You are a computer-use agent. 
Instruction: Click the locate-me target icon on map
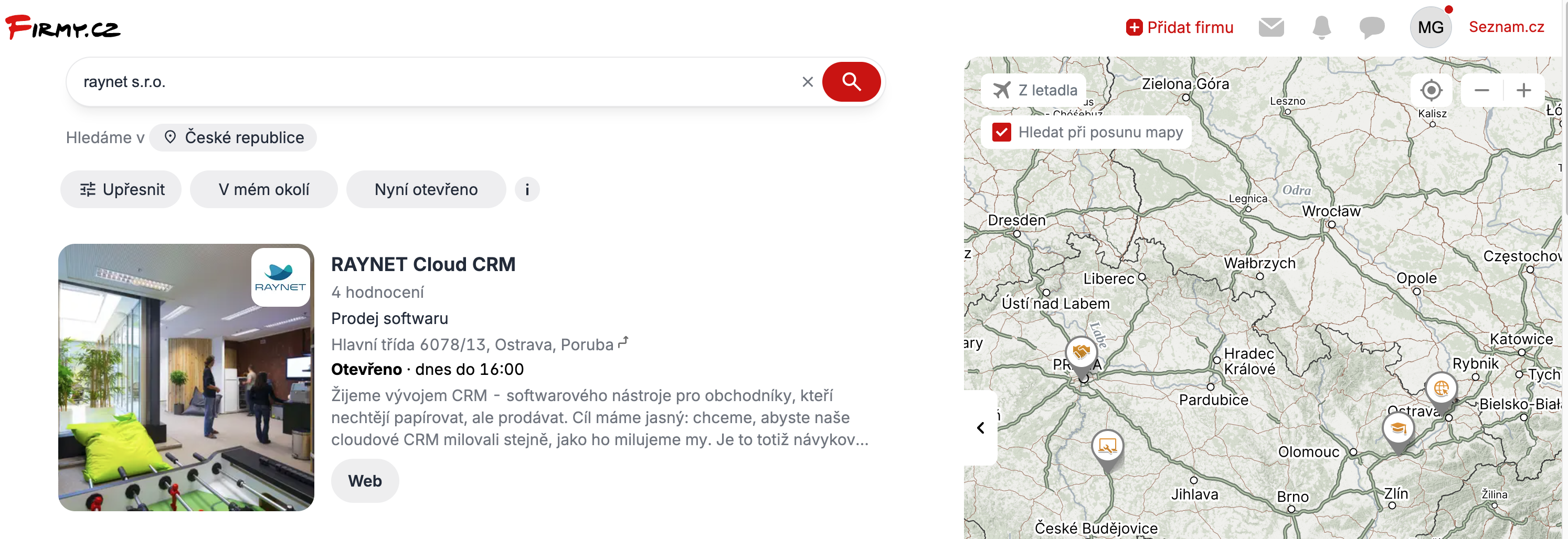[1431, 90]
